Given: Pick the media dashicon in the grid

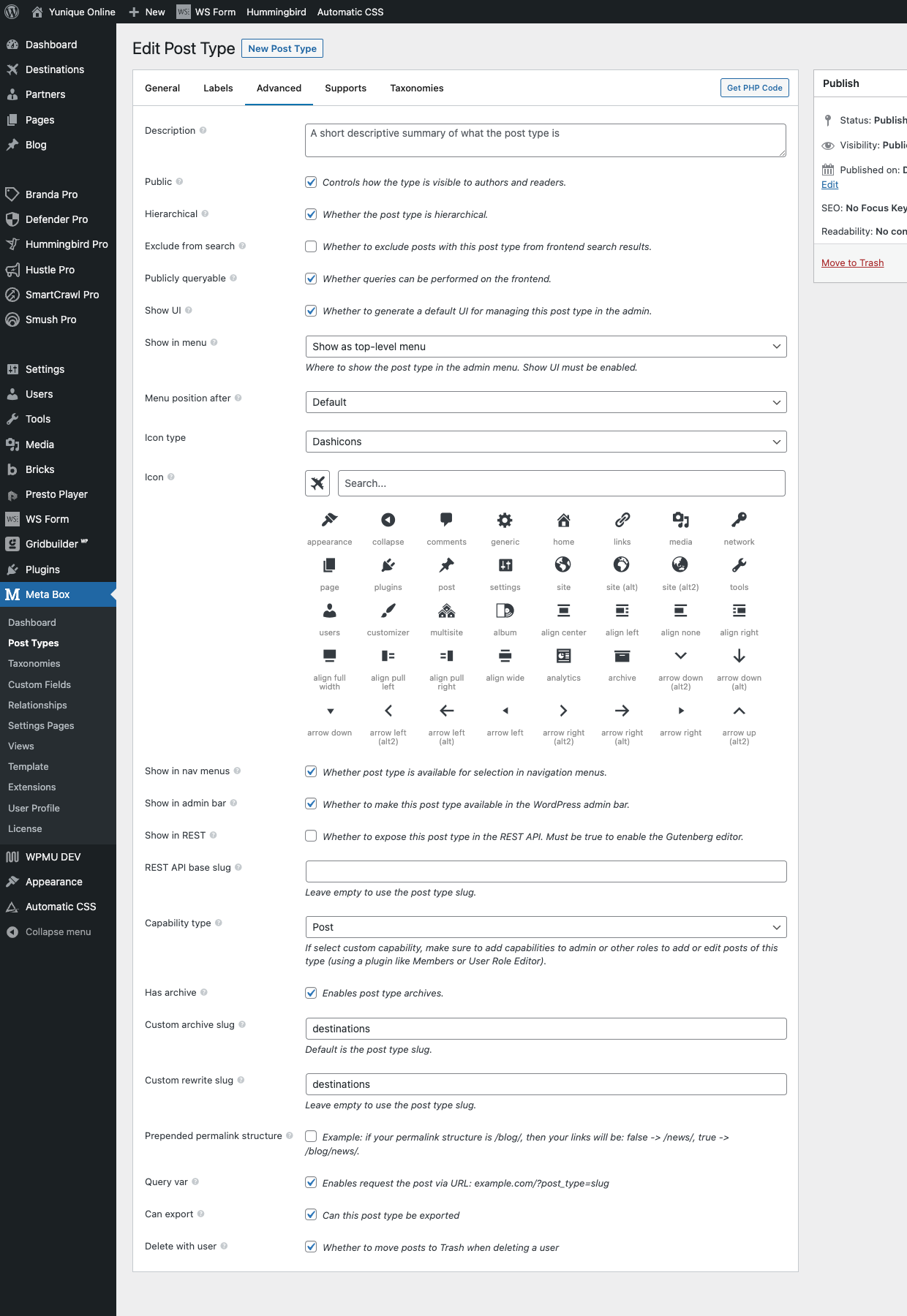Looking at the screenshot, I should [680, 520].
